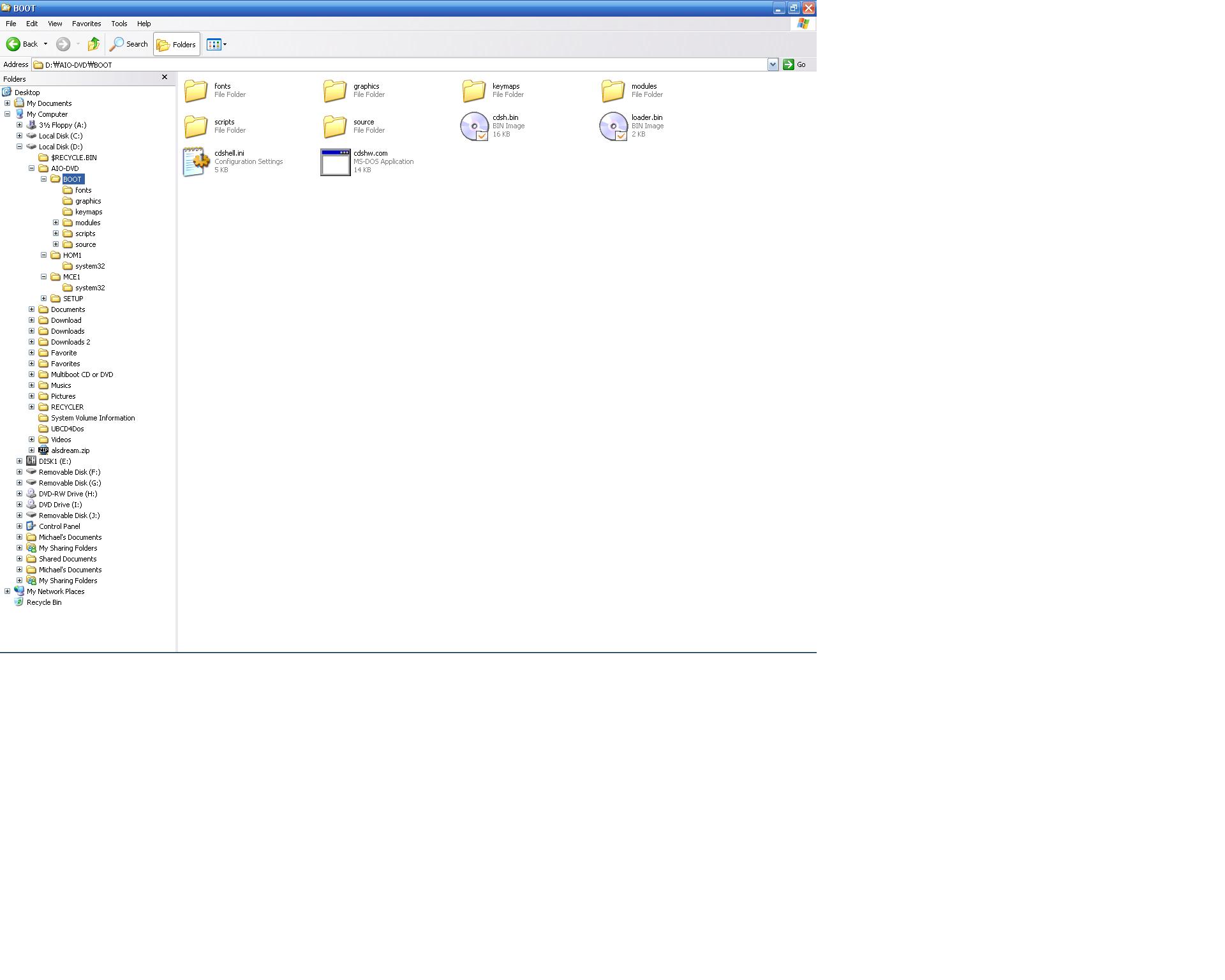1225x980 pixels.
Task: Select the cdshw.com MS-DOS application icon
Action: [x=335, y=162]
